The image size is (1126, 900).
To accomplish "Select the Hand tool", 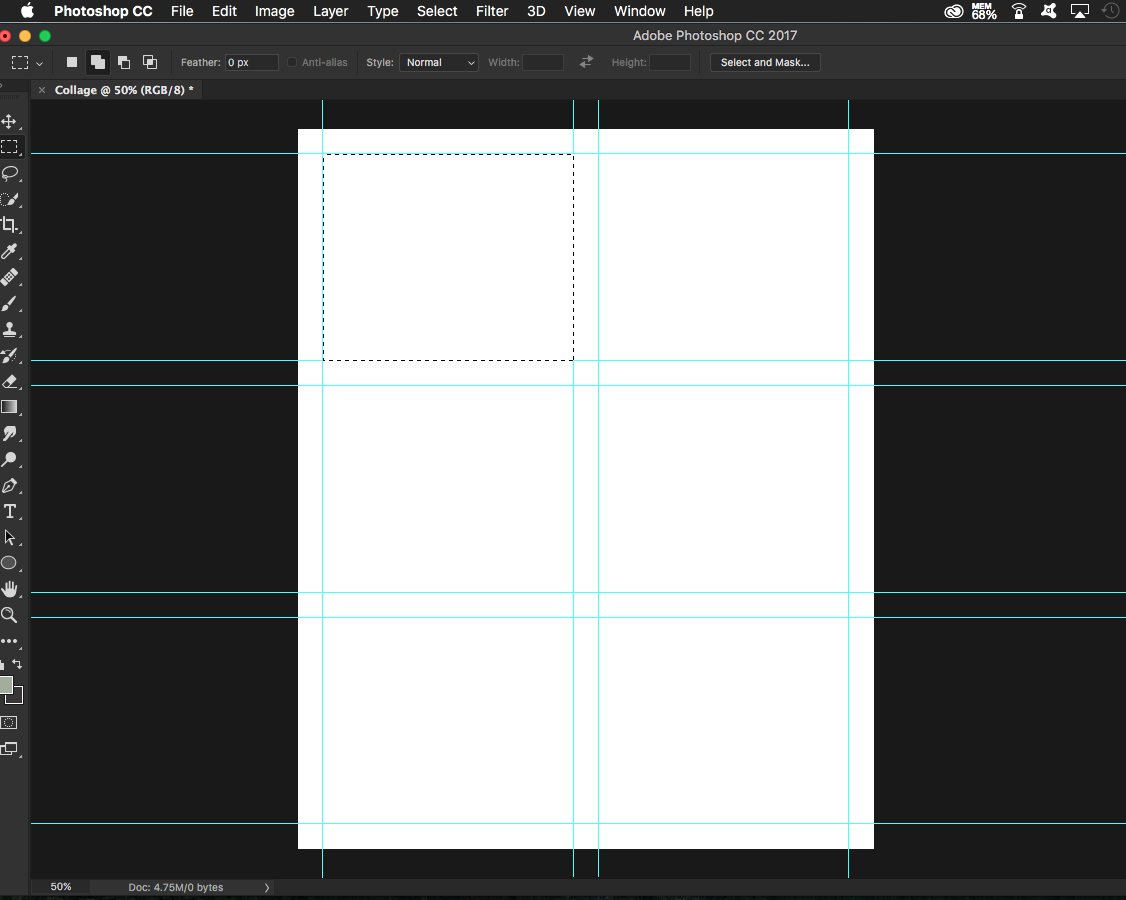I will pyautogui.click(x=9, y=589).
